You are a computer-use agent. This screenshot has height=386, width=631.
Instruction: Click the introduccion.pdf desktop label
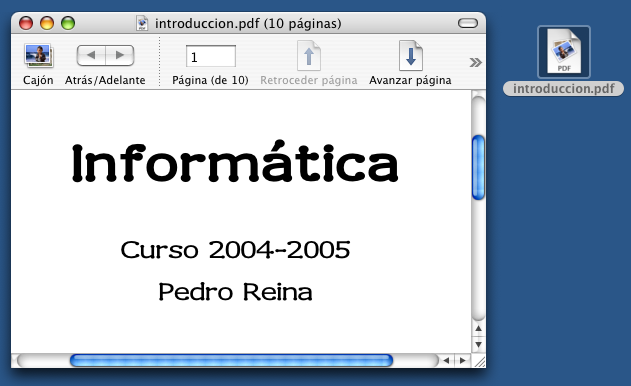click(563, 89)
